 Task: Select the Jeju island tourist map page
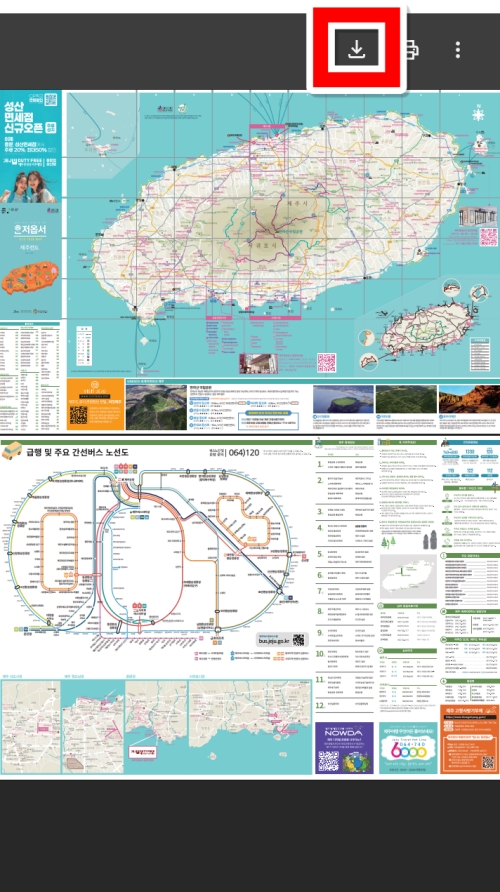pyautogui.click(x=250, y=261)
